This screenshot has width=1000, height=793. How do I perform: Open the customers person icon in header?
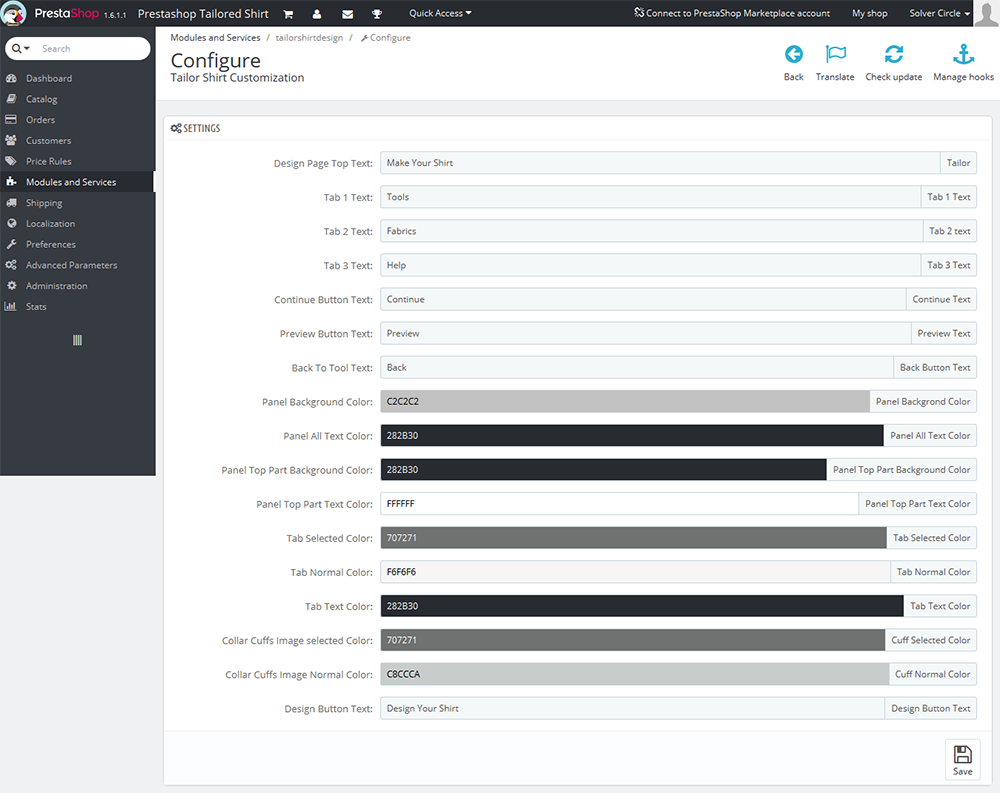[317, 14]
